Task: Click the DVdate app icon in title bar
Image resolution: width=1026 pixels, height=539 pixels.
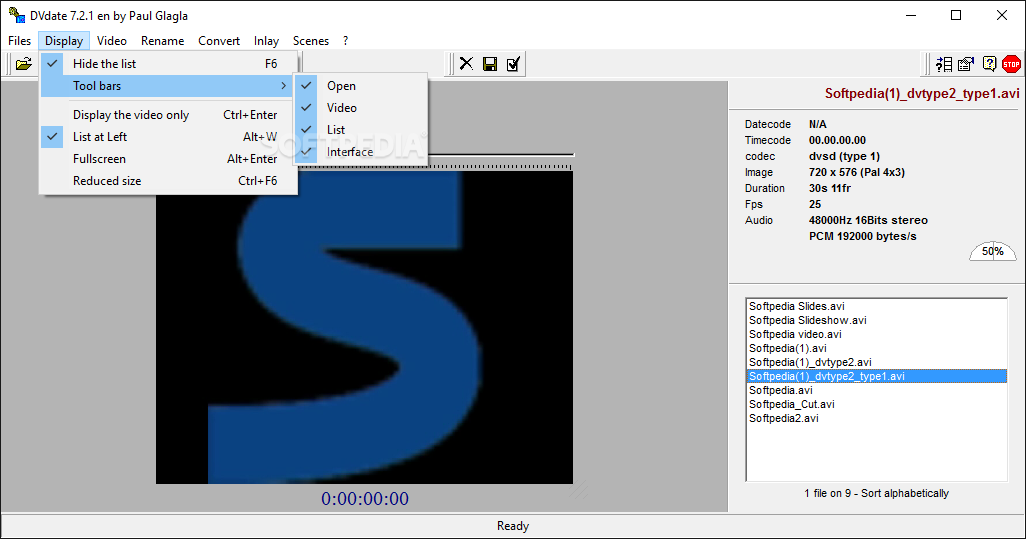Action: (x=16, y=14)
